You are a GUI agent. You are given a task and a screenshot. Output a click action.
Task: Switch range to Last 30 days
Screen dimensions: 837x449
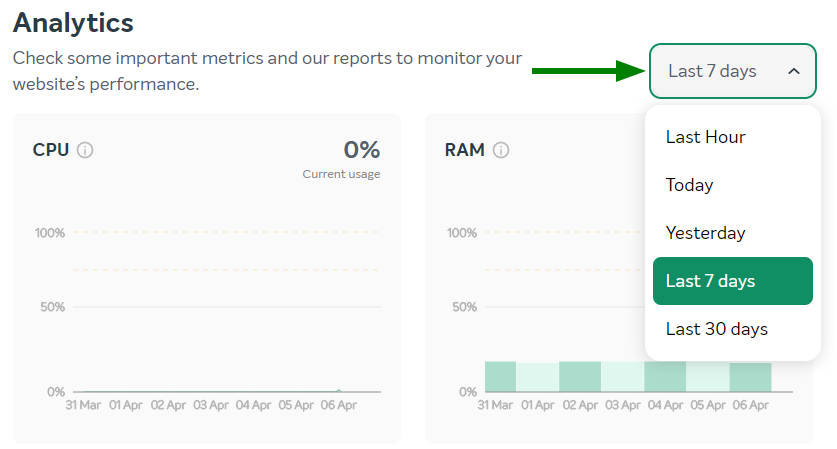pos(716,329)
